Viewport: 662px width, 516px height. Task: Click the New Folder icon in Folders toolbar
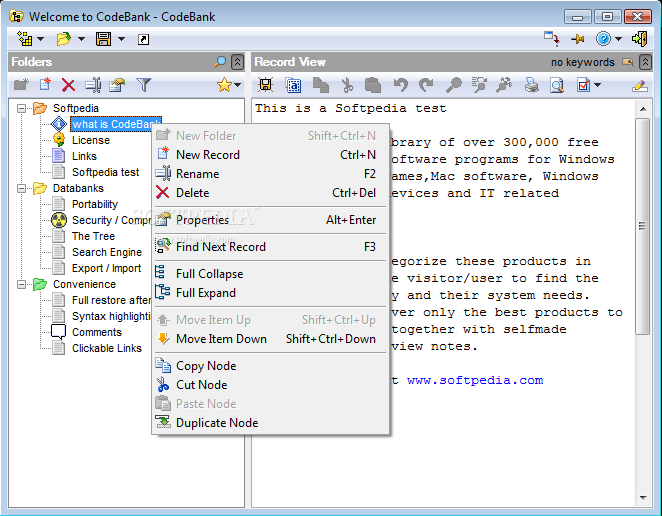click(x=21, y=85)
